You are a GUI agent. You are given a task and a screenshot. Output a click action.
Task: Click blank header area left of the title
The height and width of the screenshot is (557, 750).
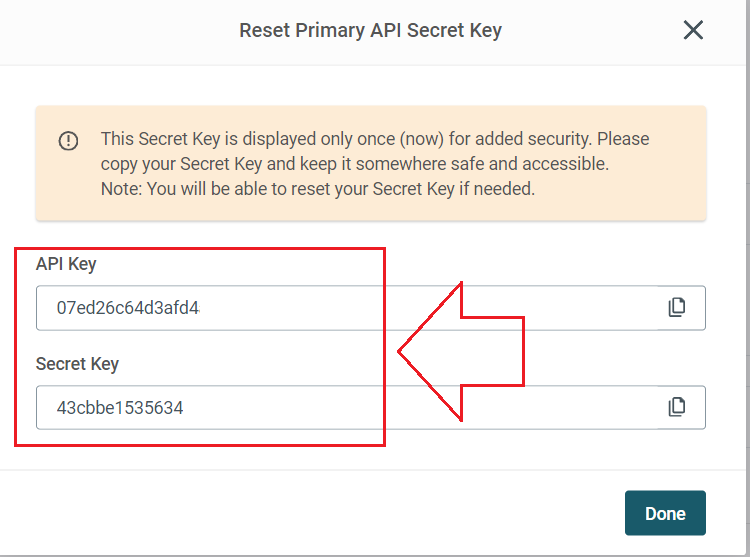[x=120, y=31]
